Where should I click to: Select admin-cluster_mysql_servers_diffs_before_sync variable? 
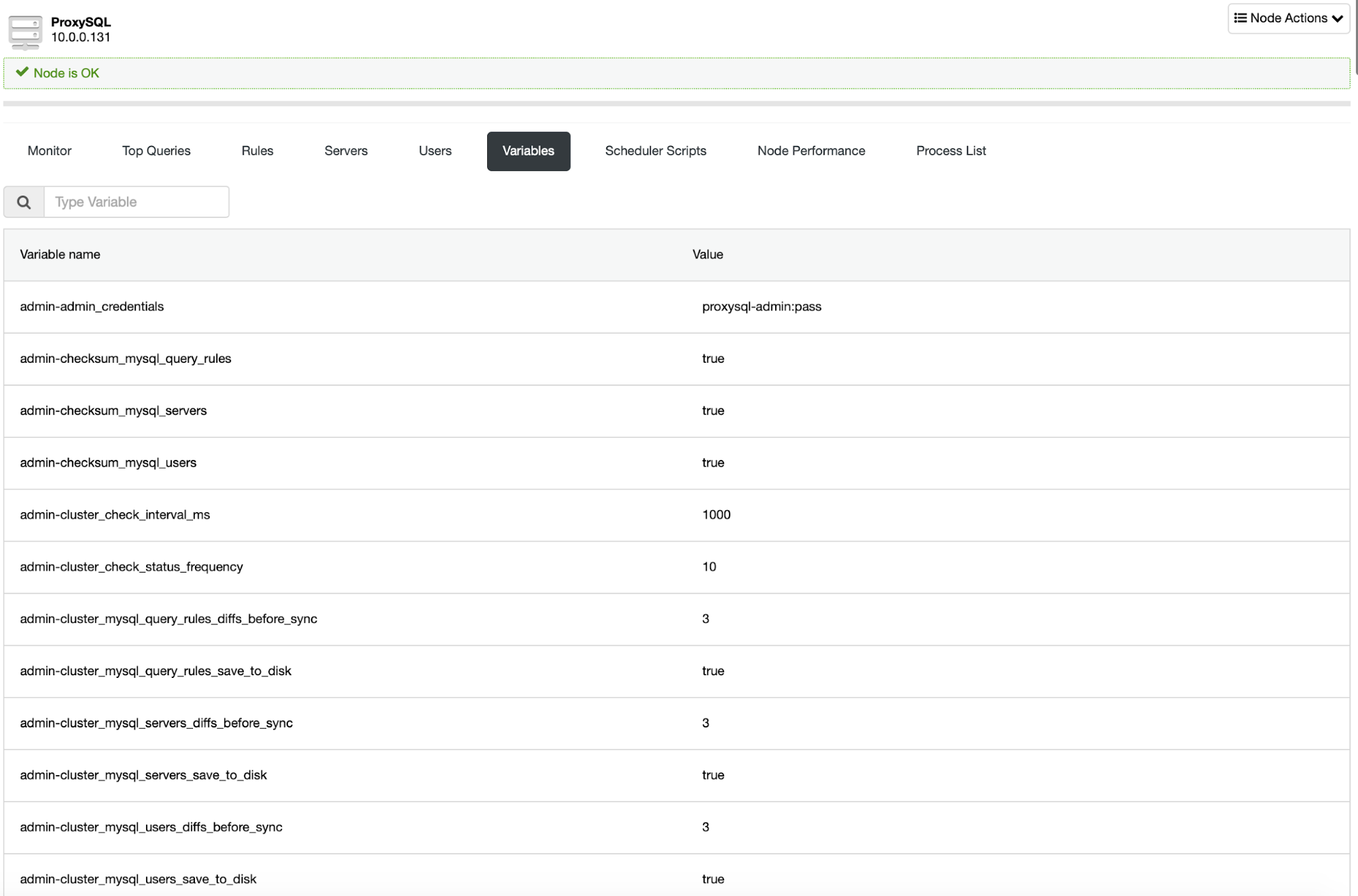(156, 723)
